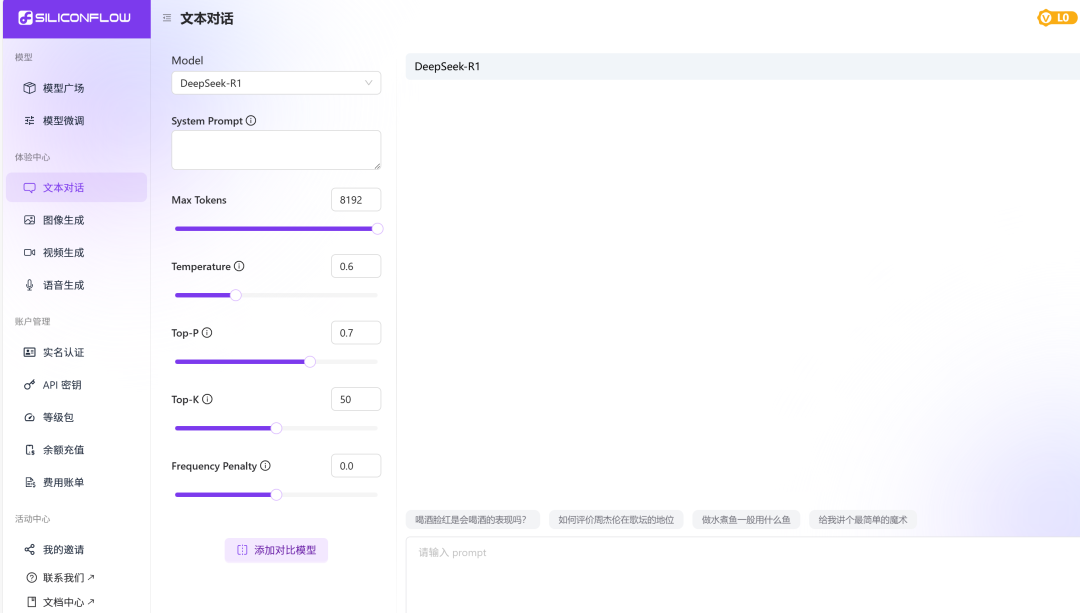Click the Top-P slider handle
The height and width of the screenshot is (613, 1080).
[x=310, y=362]
